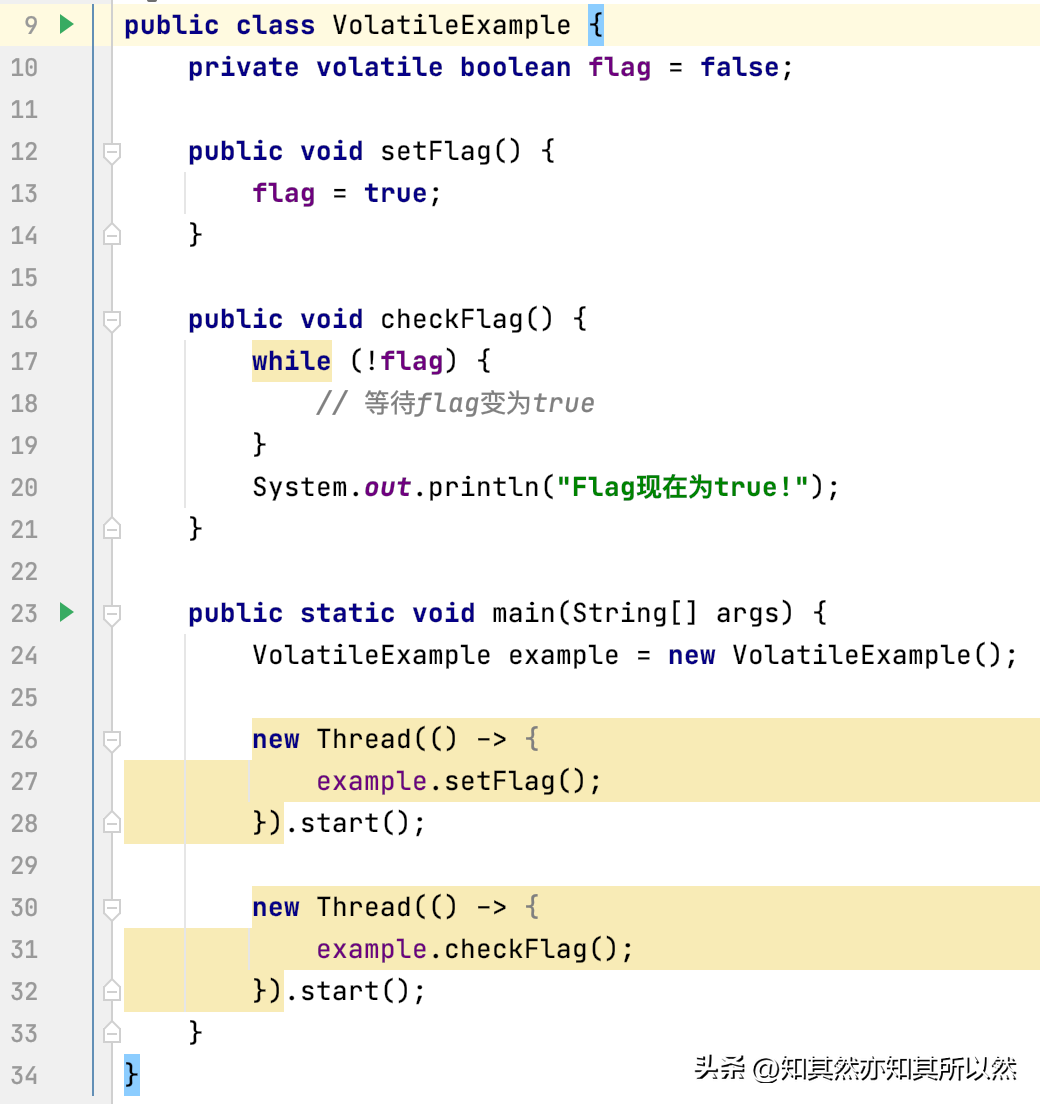Click fold end marker at line 21
The width and height of the screenshot is (1040, 1104).
click(112, 528)
